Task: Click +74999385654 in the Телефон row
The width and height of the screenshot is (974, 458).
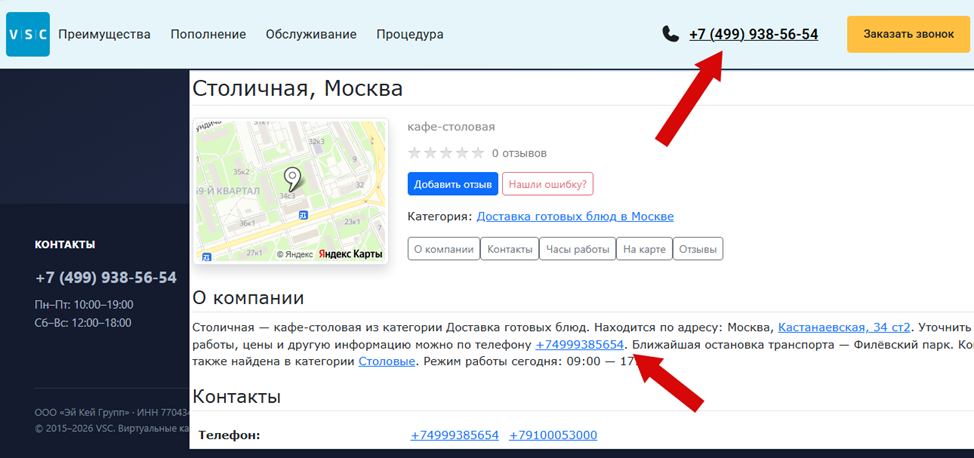Action: 454,435
